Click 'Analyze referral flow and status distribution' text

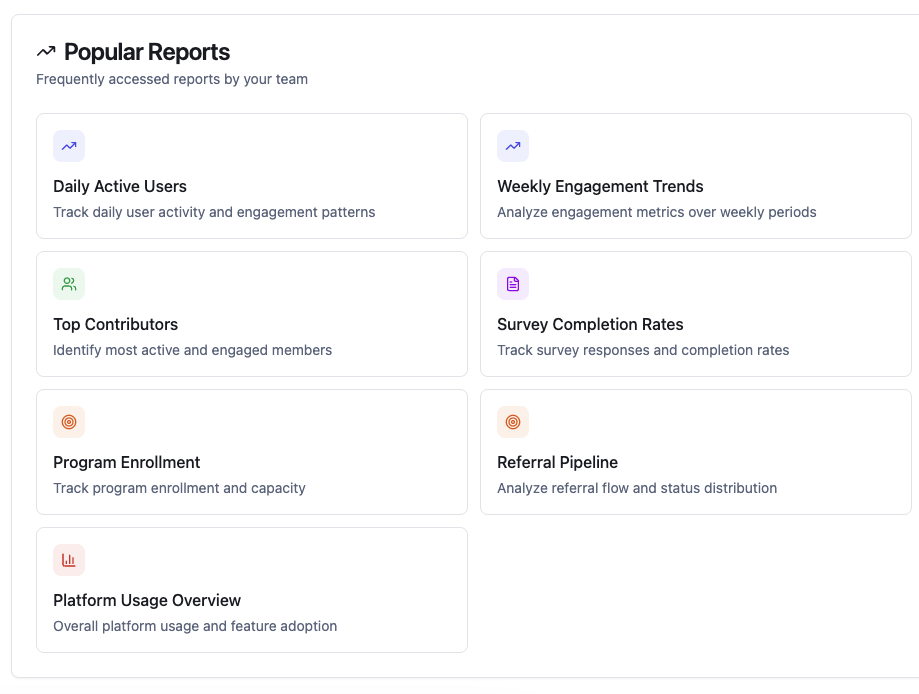pyautogui.click(x=637, y=488)
